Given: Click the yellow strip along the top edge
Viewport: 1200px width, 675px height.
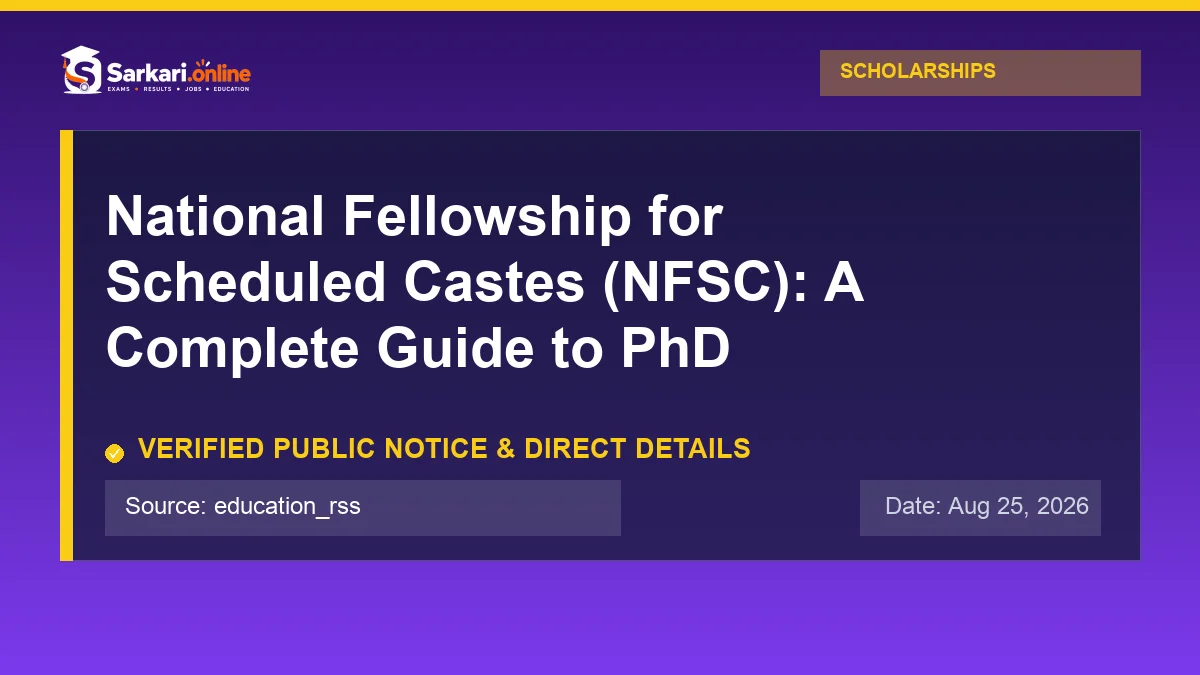Looking at the screenshot, I should pyautogui.click(x=600, y=5).
